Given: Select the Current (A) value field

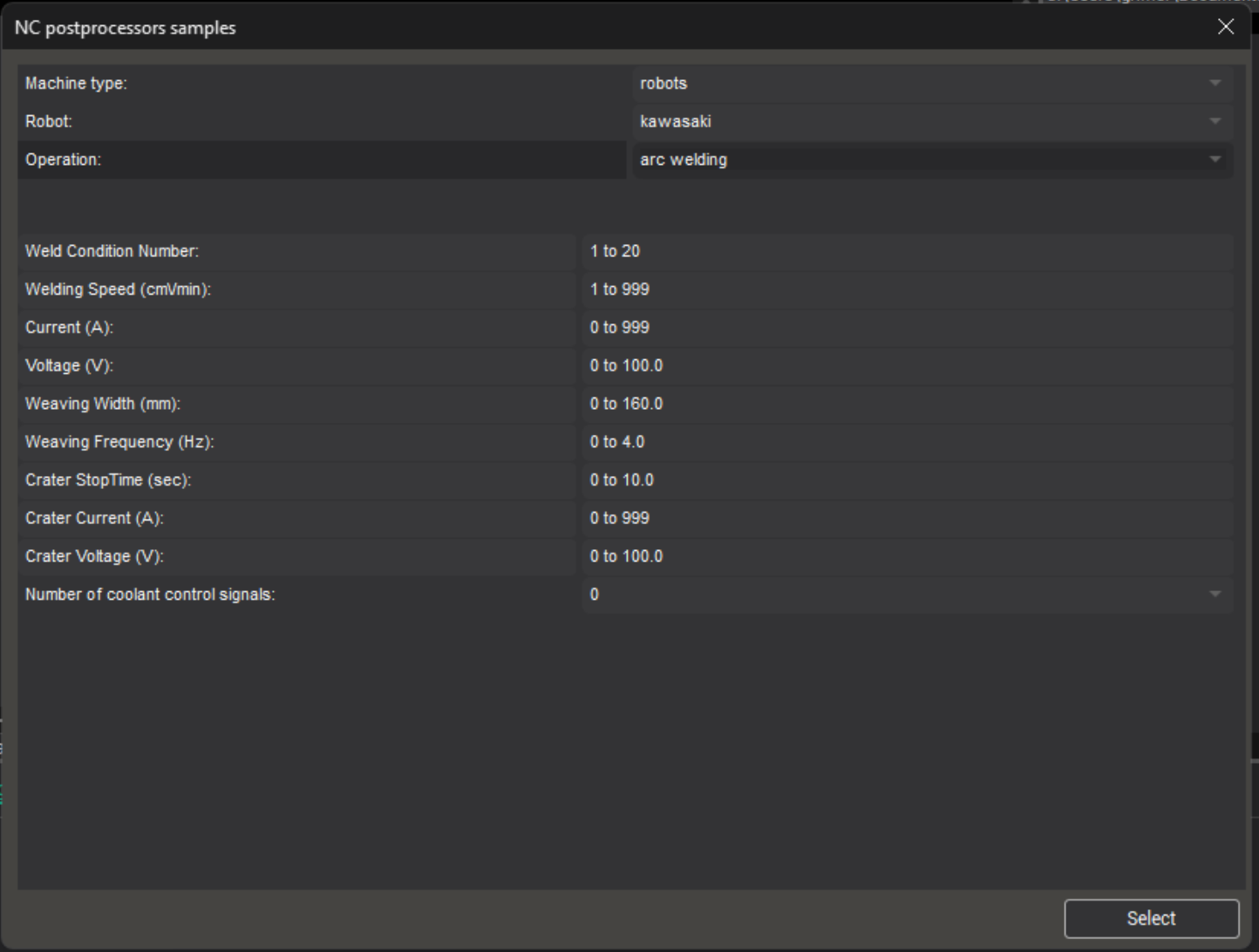Looking at the screenshot, I should click(907, 328).
